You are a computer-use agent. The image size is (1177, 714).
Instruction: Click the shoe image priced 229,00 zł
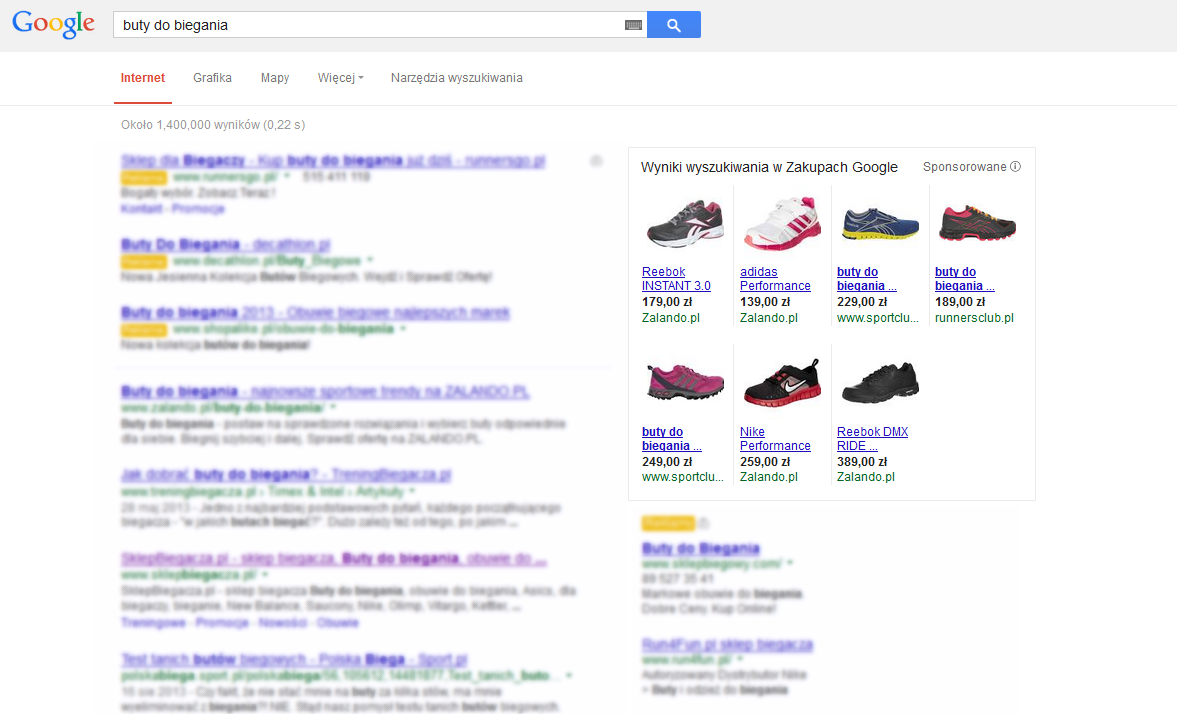pos(880,224)
